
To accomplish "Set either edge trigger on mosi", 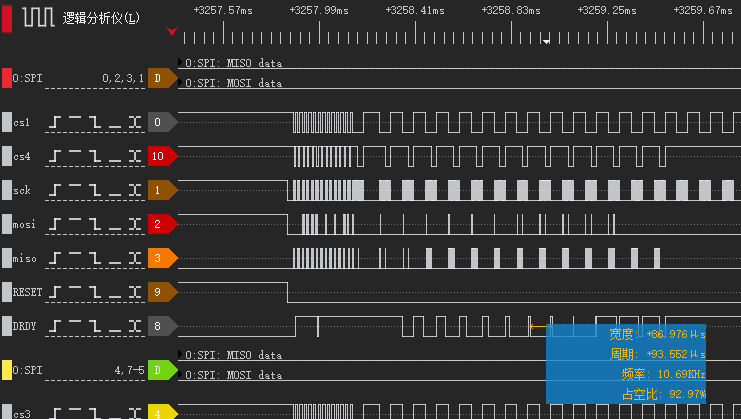I will tap(135, 224).
